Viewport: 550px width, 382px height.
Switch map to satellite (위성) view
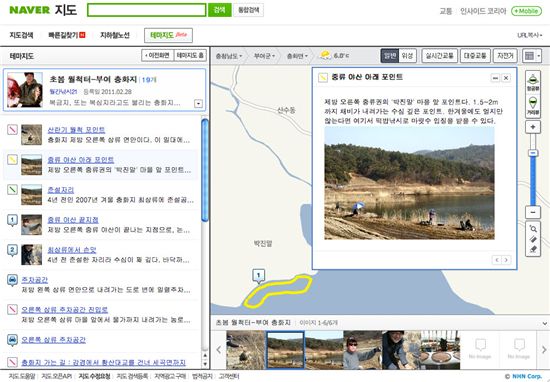pyautogui.click(x=407, y=56)
